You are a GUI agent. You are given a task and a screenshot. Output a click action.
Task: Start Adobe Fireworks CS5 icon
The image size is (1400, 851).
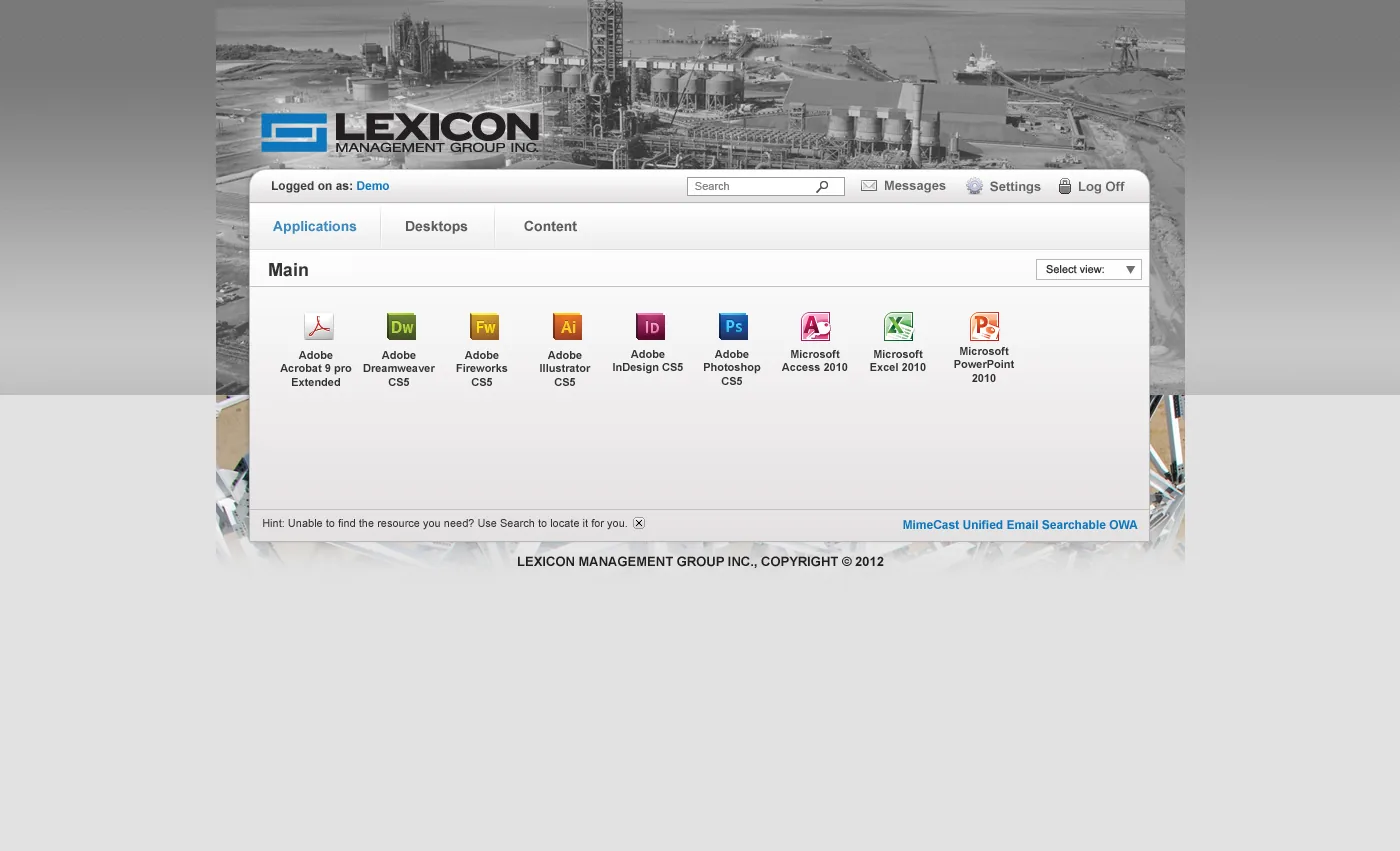(x=484, y=327)
